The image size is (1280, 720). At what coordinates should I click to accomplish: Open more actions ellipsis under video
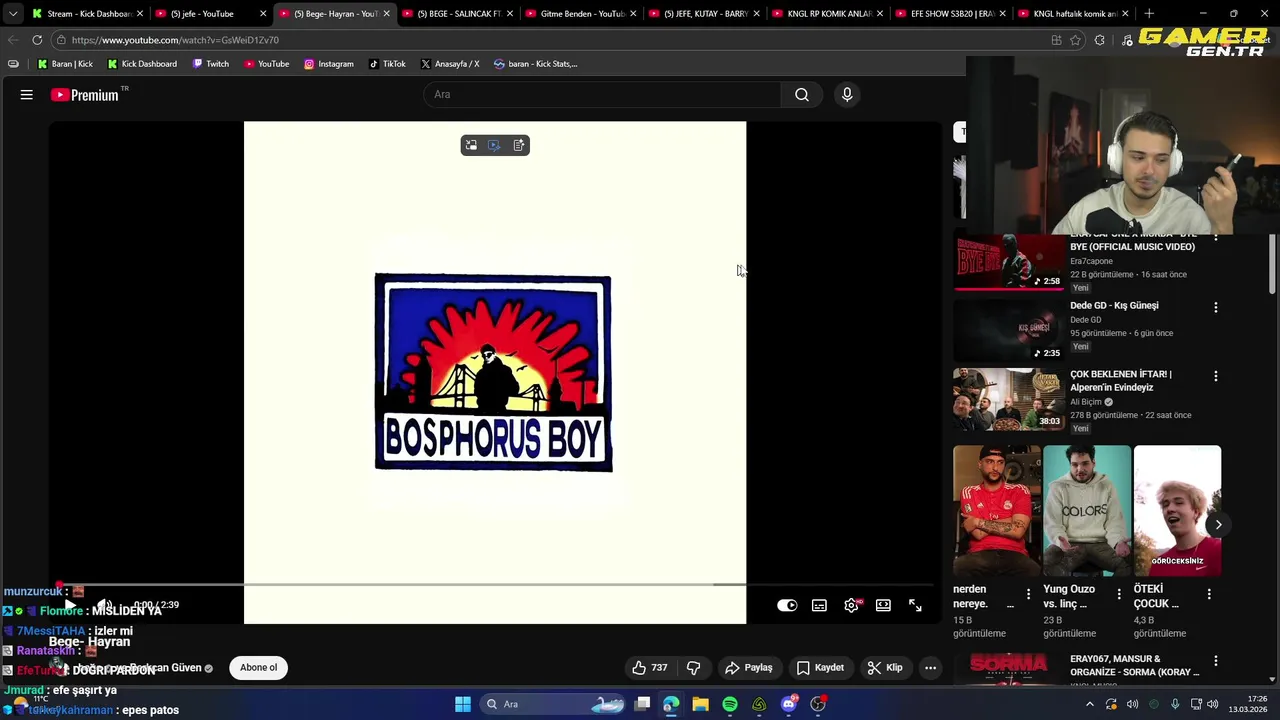[x=930, y=668]
